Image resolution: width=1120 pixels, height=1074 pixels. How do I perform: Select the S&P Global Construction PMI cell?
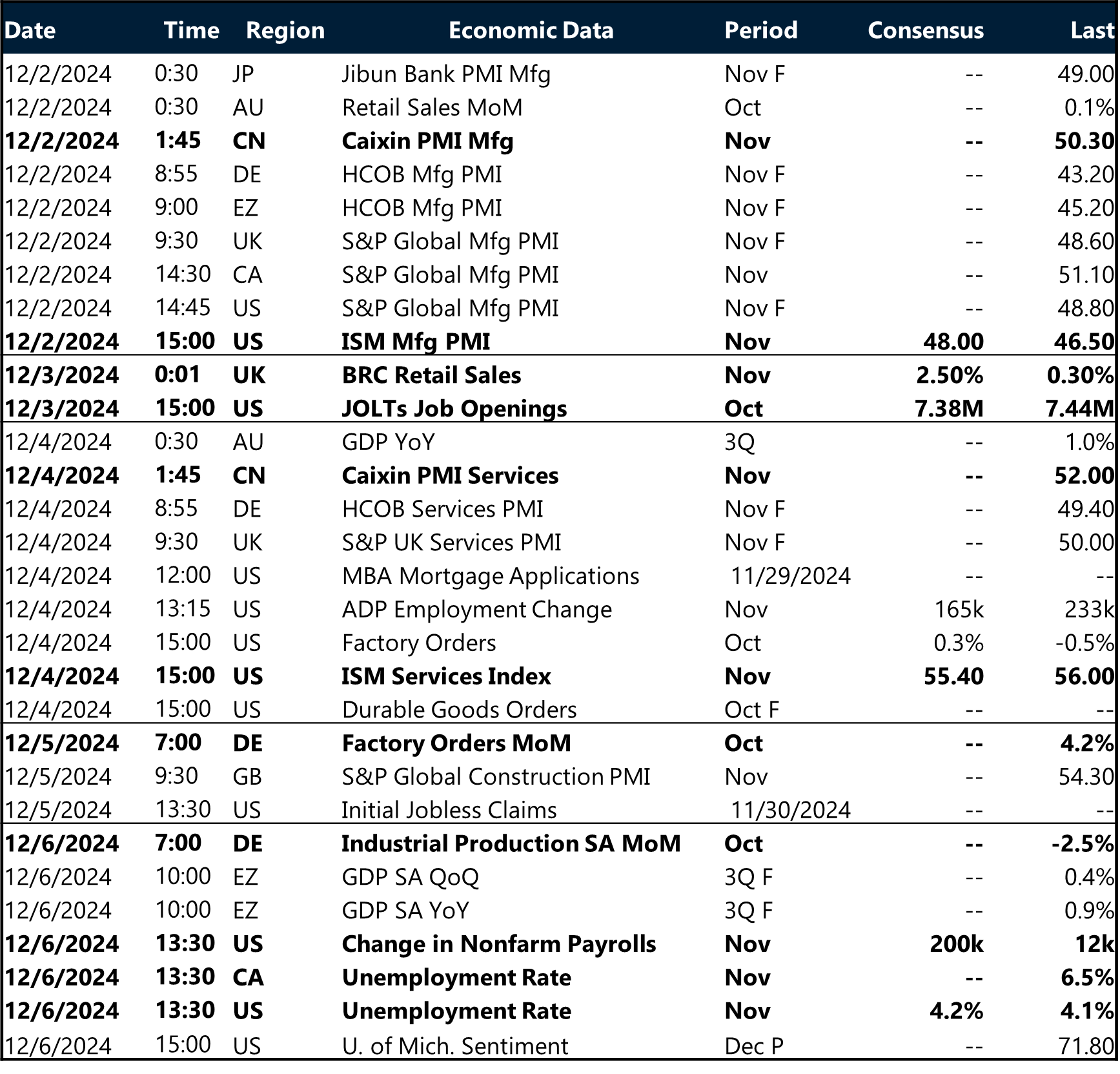click(x=496, y=777)
